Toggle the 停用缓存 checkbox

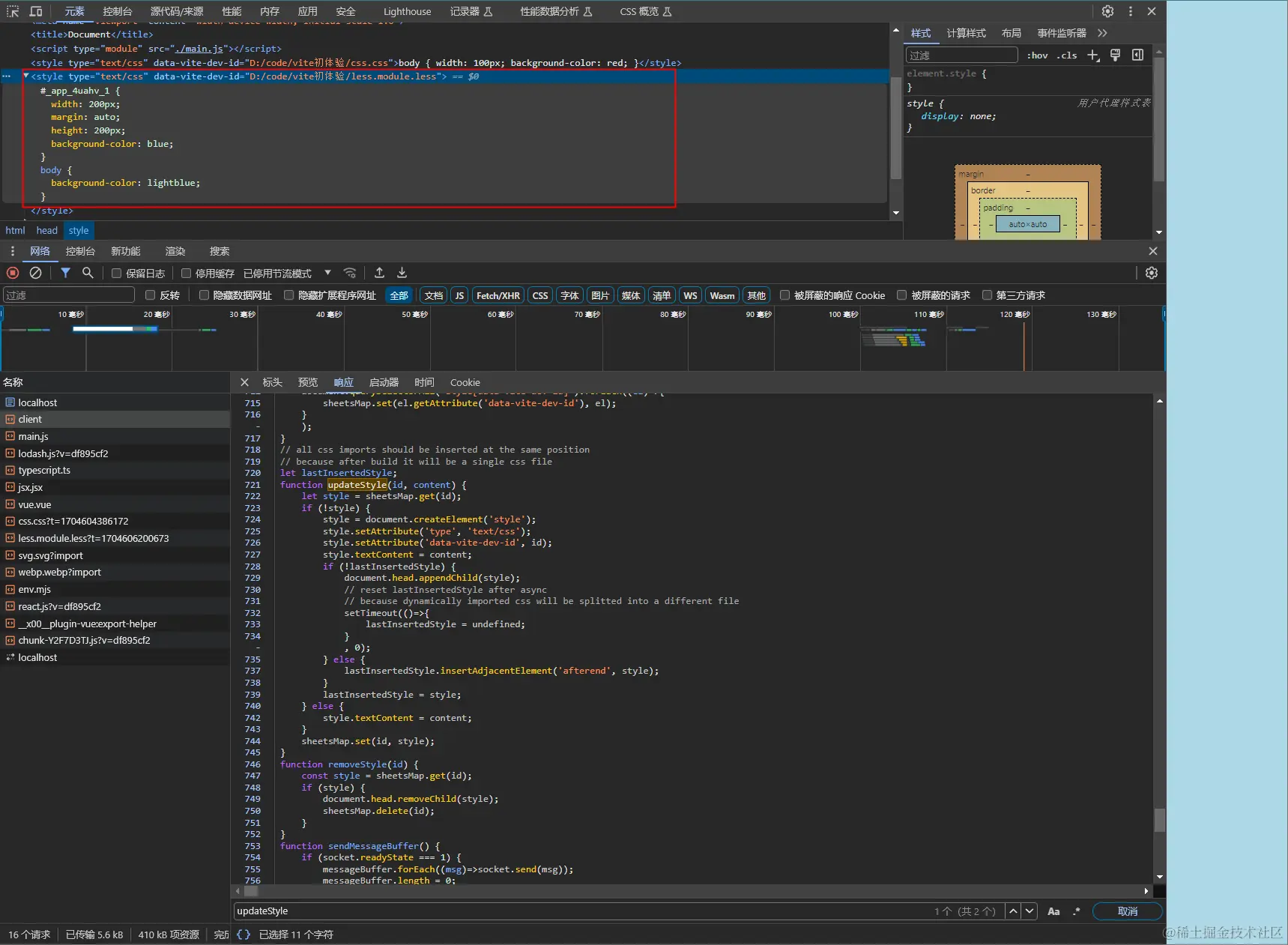click(x=187, y=274)
